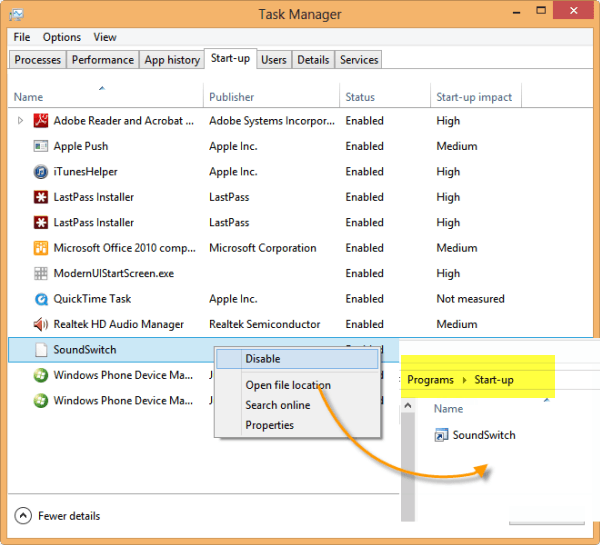This screenshot has width=600, height=545.
Task: Switch to the Processes tab
Action: click(x=38, y=60)
